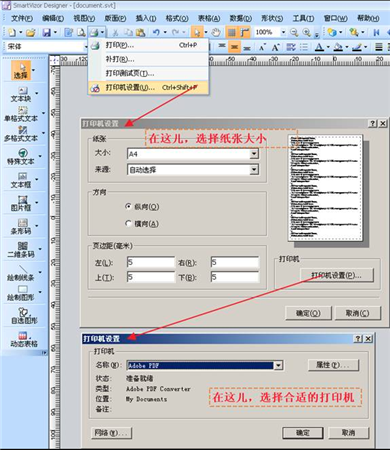
Task: Click the decrease font size icon
Action: tap(263, 47)
